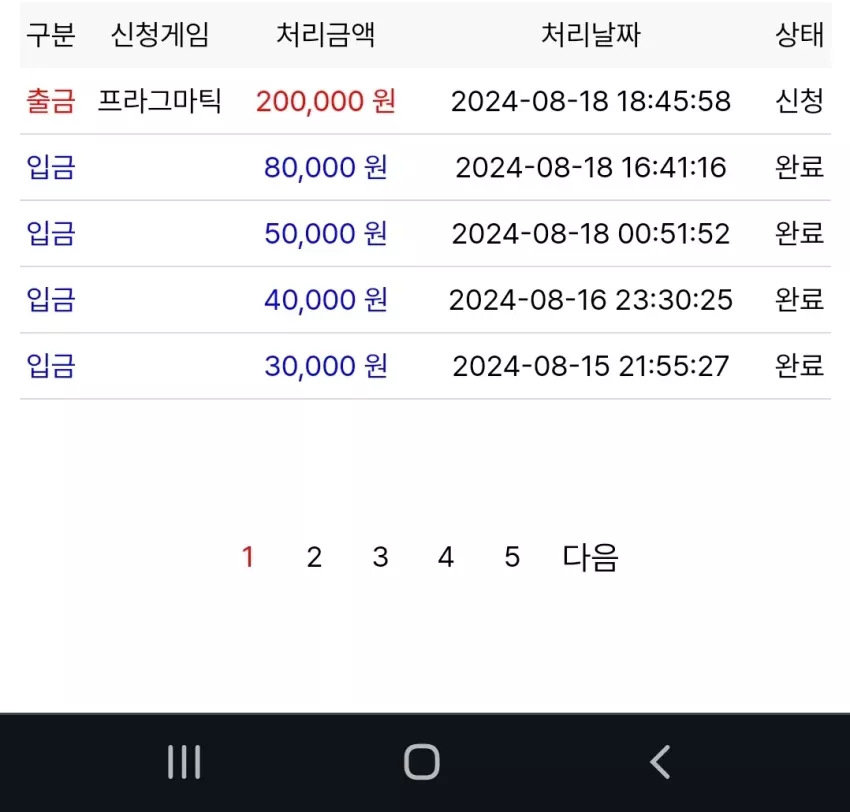Click the 처리날짜 column header
Screen dimensions: 850x812
click(591, 35)
